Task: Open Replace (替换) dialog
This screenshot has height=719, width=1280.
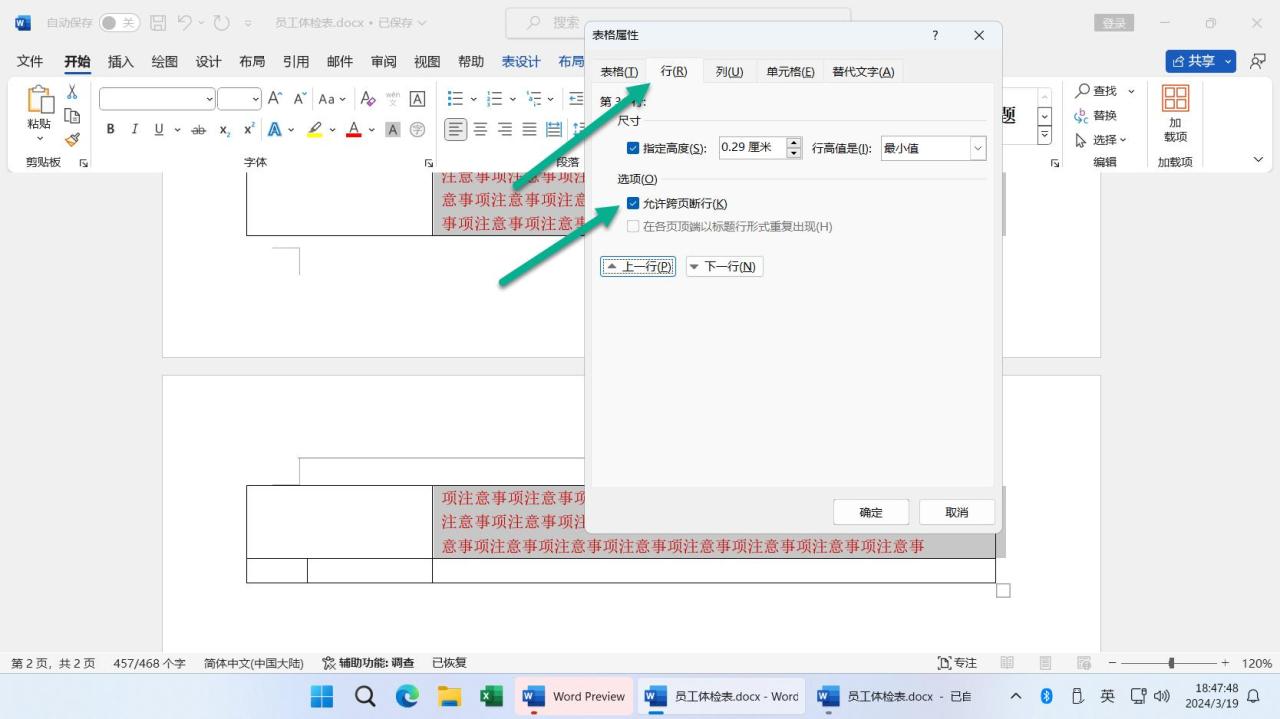Action: point(1103,115)
